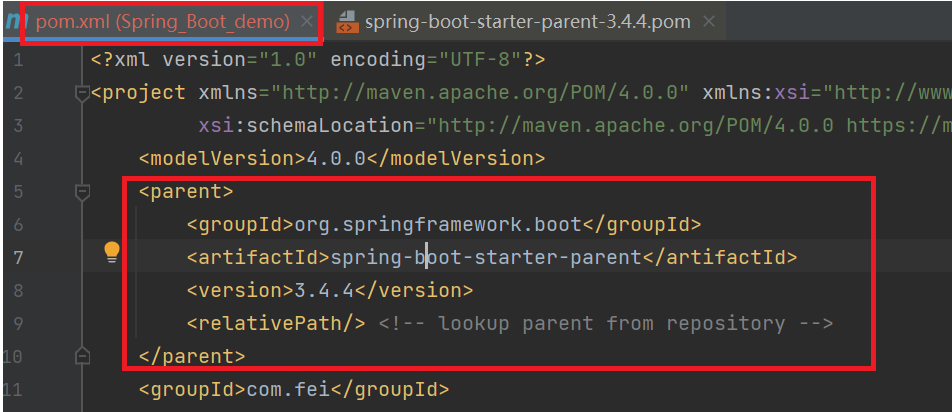Click spring-boot-starter-parent artifactId value
The width and height of the screenshot is (952, 412).
[486, 258]
